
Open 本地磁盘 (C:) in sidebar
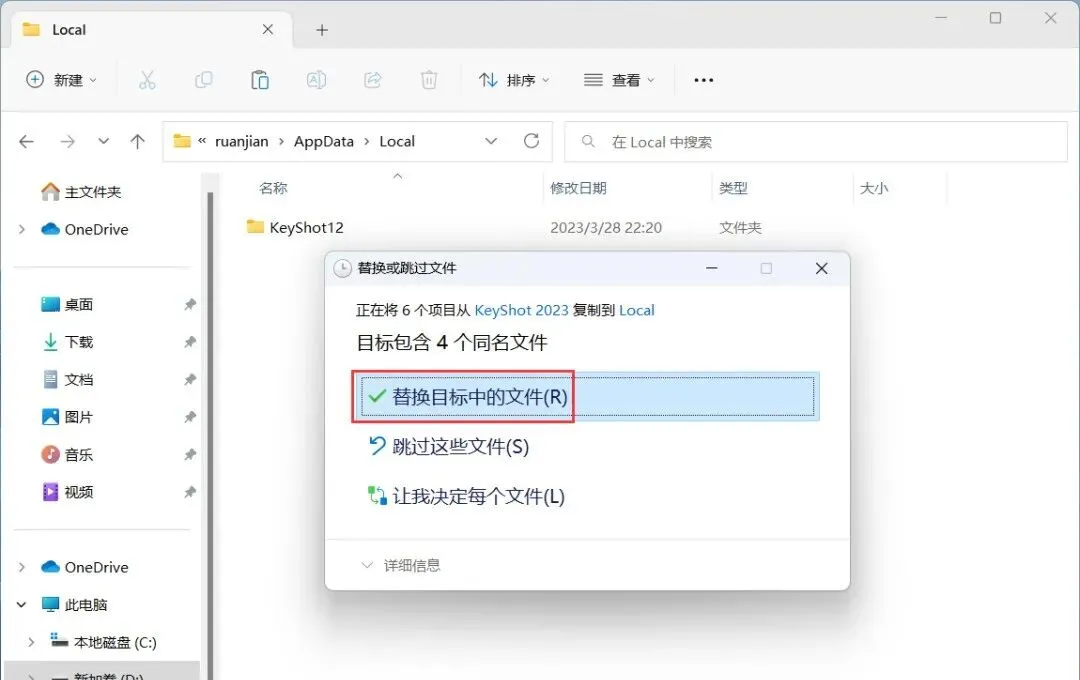[103, 642]
